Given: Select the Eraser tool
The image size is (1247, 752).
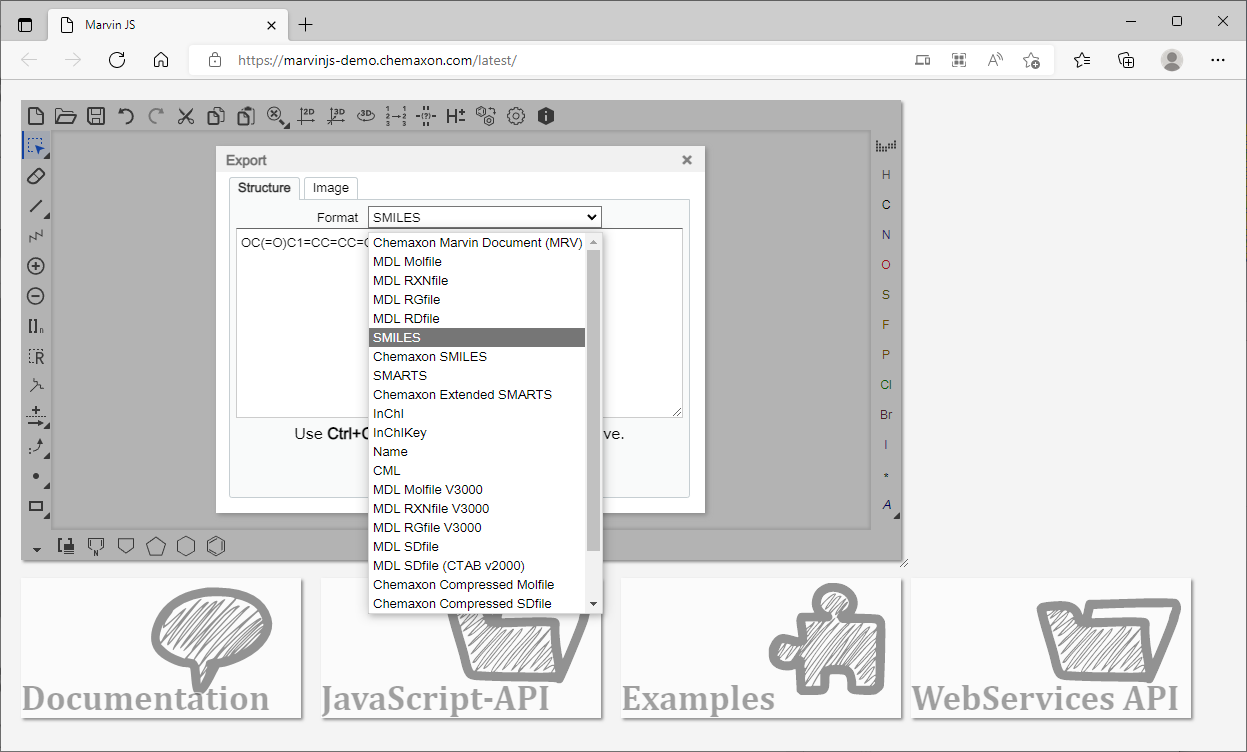Looking at the screenshot, I should [36, 176].
